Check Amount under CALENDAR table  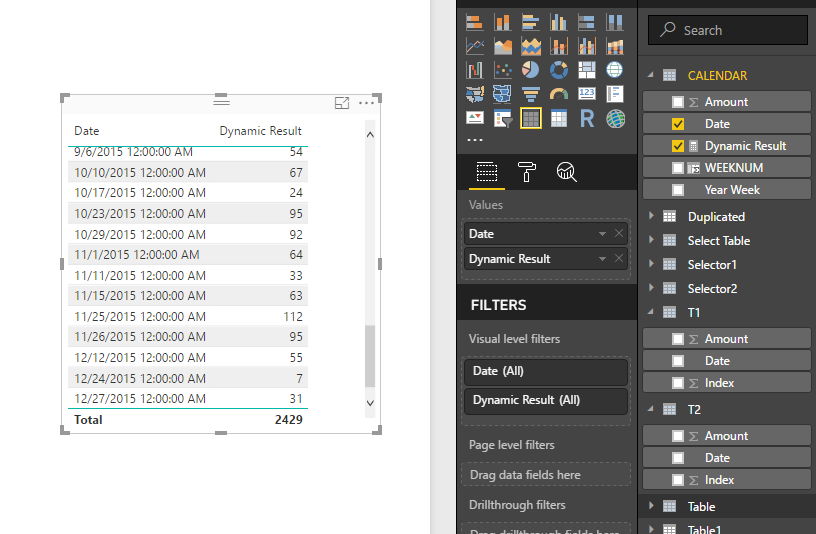point(678,102)
